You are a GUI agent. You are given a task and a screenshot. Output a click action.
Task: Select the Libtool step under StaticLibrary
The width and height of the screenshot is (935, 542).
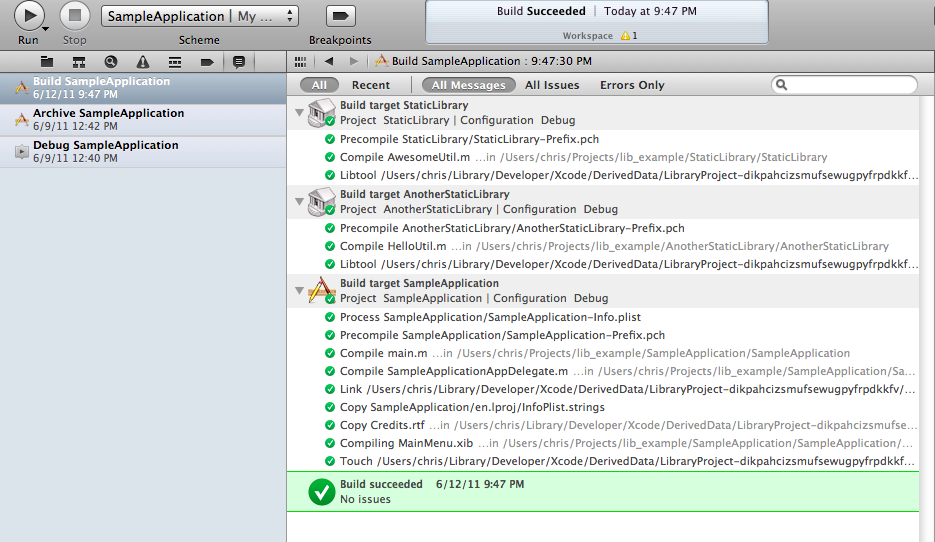(603, 175)
